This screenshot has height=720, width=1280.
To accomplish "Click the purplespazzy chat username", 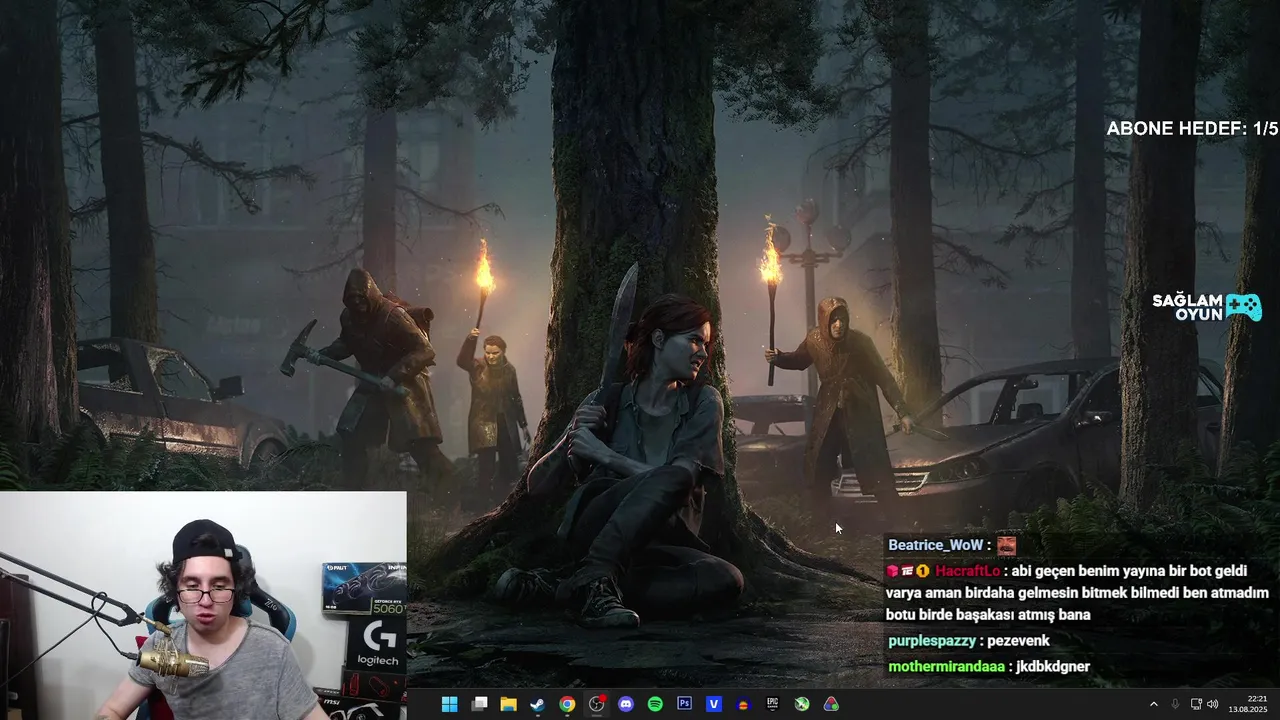I will (932, 641).
